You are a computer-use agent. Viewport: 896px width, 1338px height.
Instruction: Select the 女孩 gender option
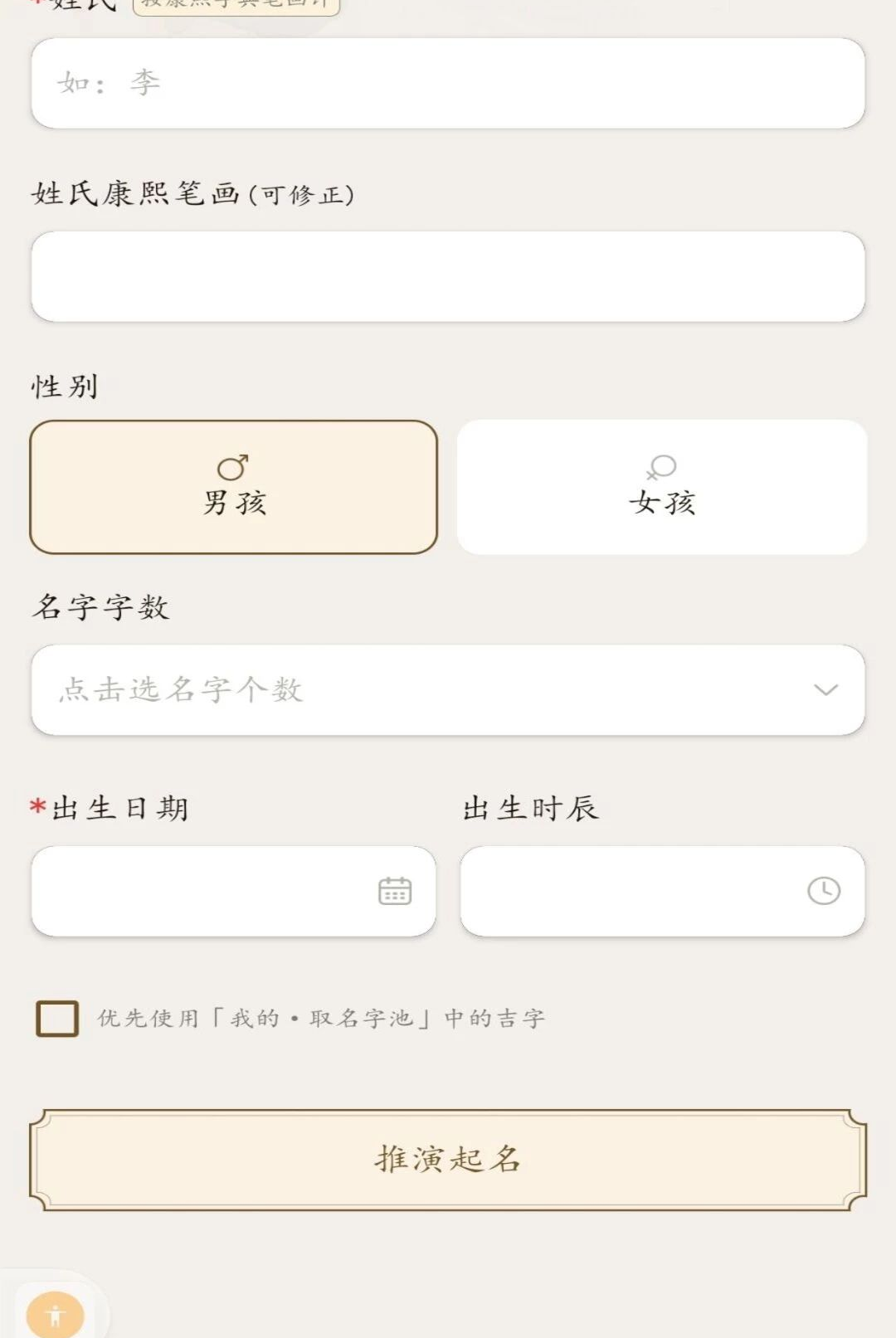click(662, 487)
